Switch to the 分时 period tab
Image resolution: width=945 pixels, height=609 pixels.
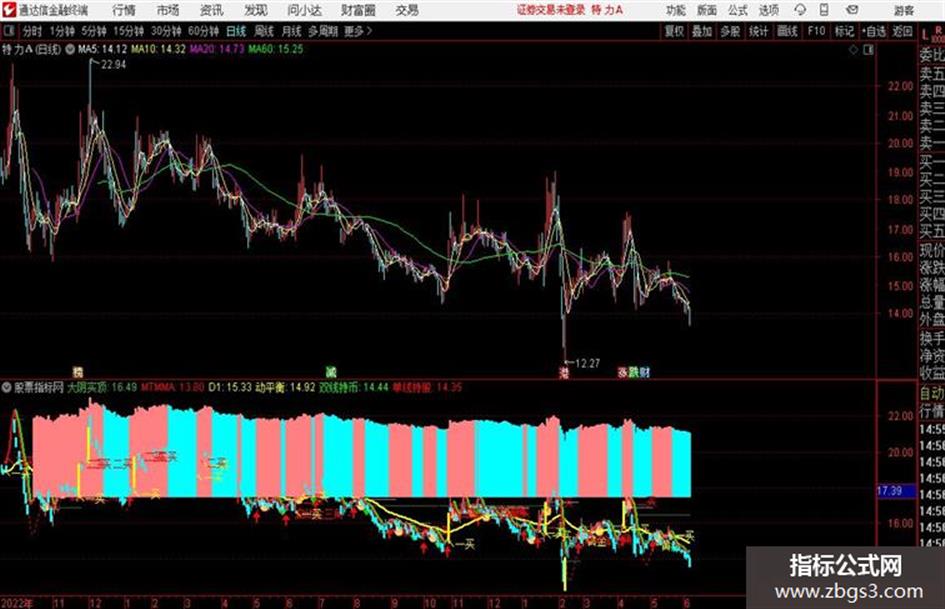[32, 31]
